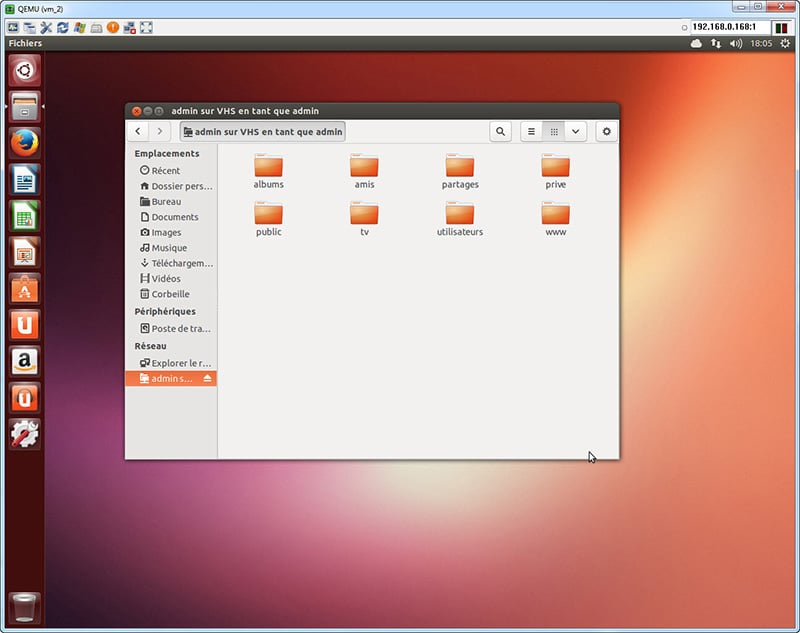
Task: Select the admin share sidebar entry
Action: click(x=171, y=378)
